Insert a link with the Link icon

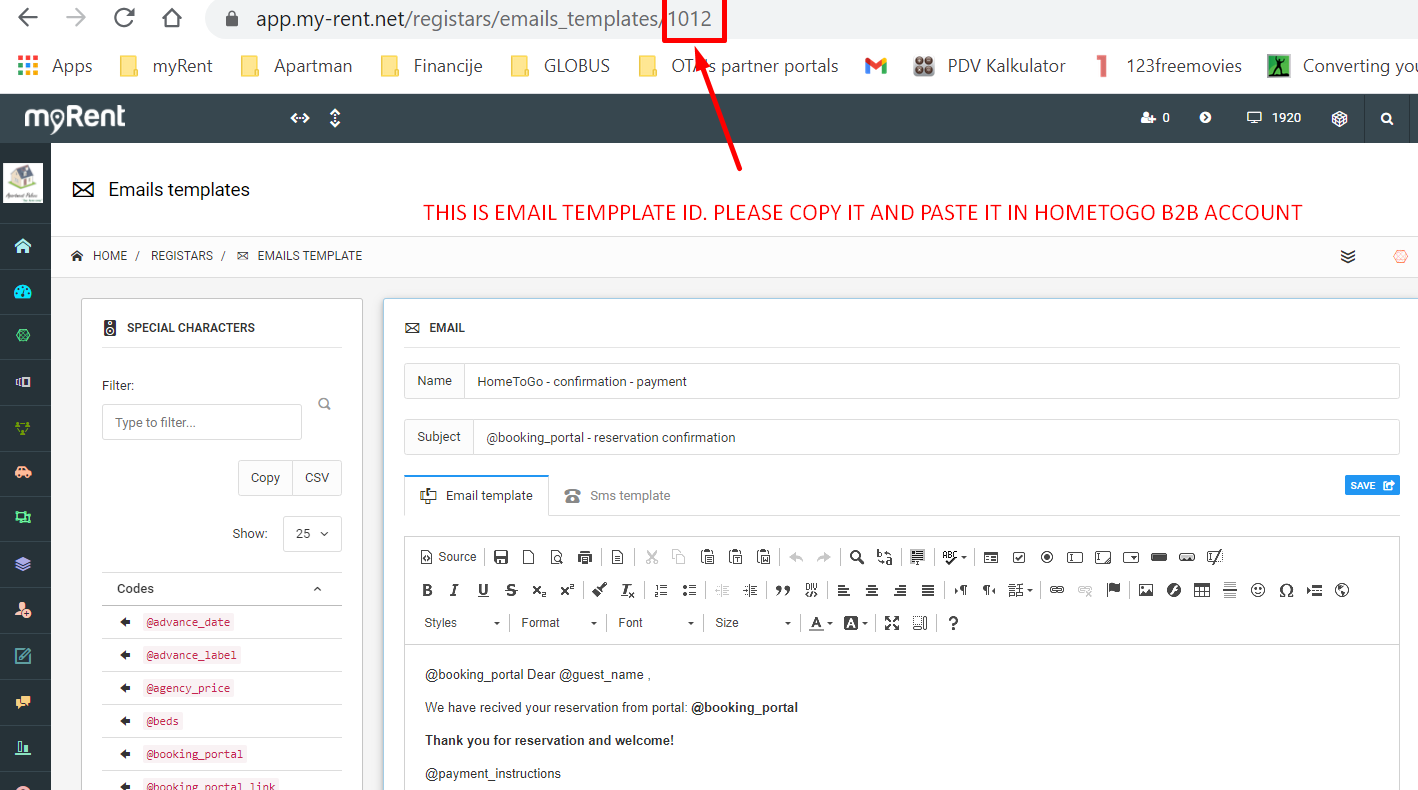1057,590
